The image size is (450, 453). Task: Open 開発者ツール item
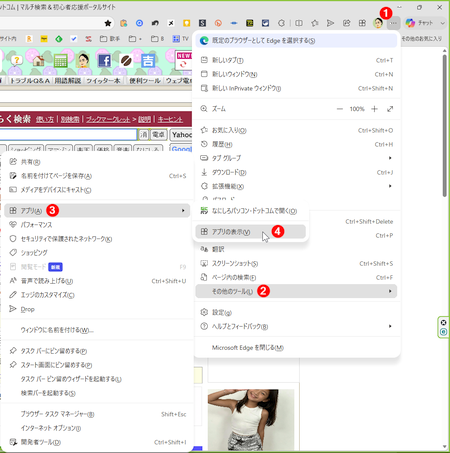pyautogui.click(x=97, y=442)
